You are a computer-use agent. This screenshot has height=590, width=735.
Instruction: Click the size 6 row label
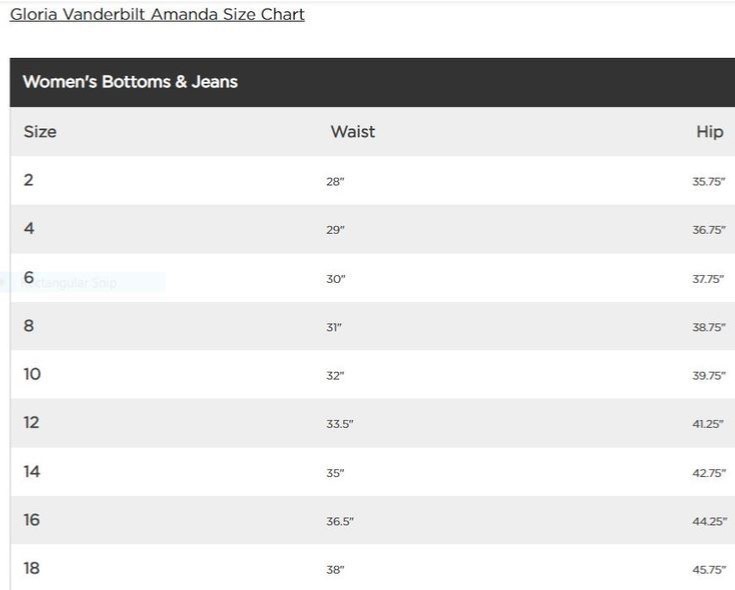29,277
